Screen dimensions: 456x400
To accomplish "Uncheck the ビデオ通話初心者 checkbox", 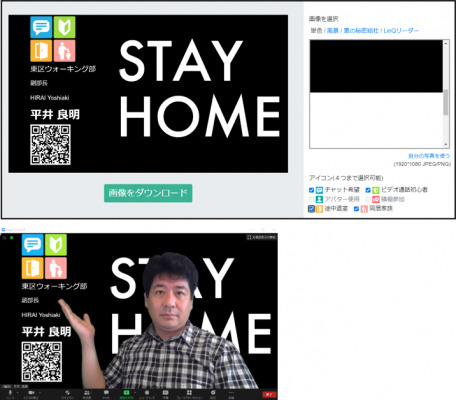I will 368,190.
